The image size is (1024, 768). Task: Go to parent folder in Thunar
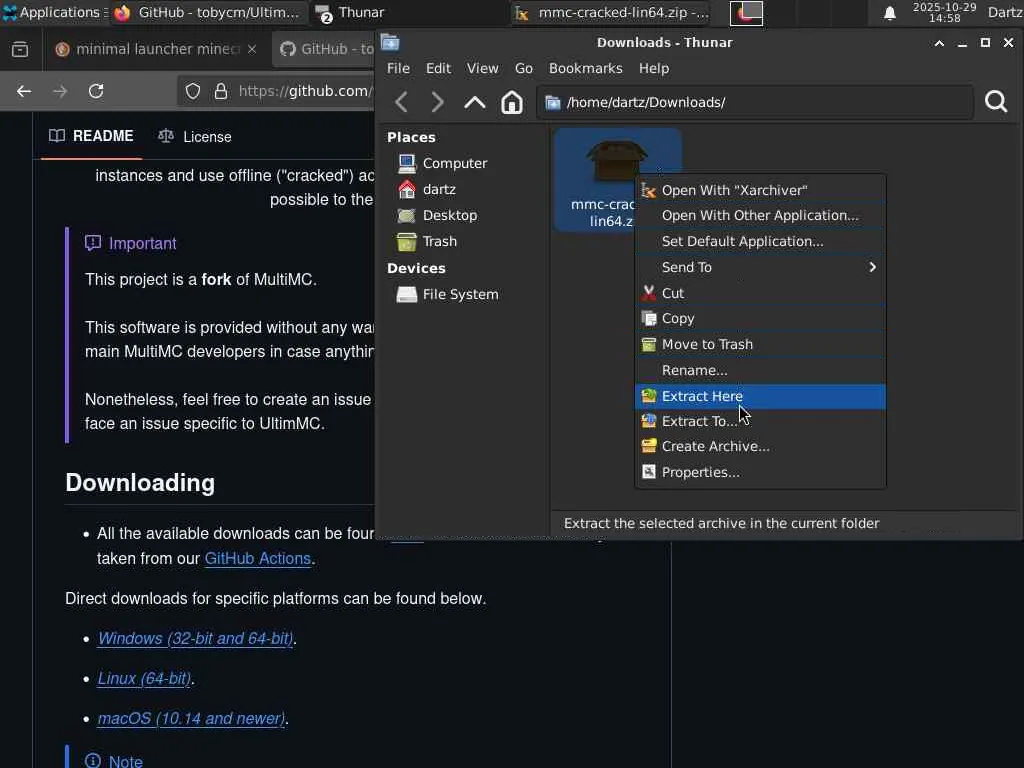coord(475,103)
